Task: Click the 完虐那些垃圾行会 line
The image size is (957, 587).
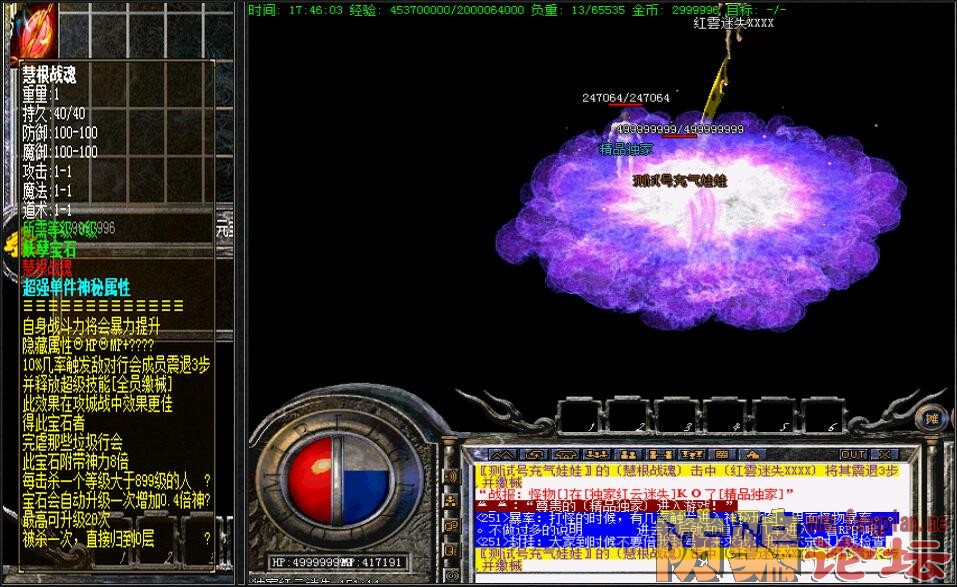Action: pos(73,442)
